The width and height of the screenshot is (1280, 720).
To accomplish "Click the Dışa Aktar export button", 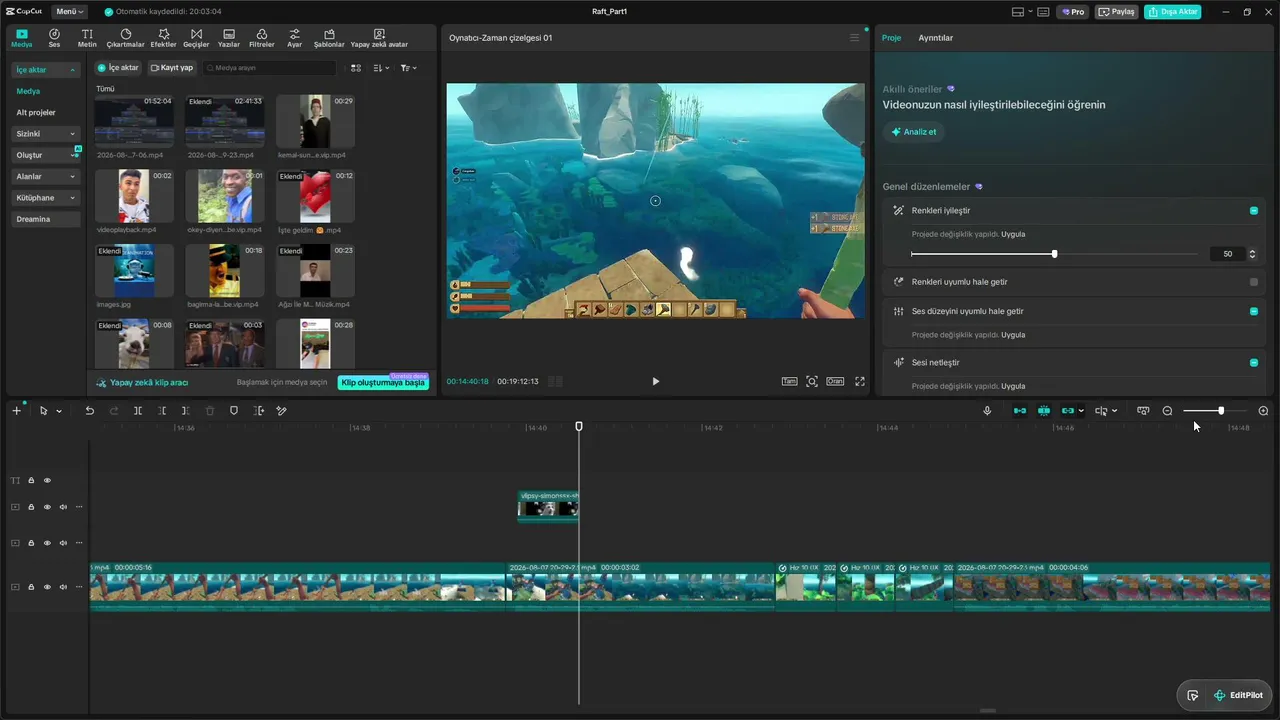I will (x=1173, y=12).
